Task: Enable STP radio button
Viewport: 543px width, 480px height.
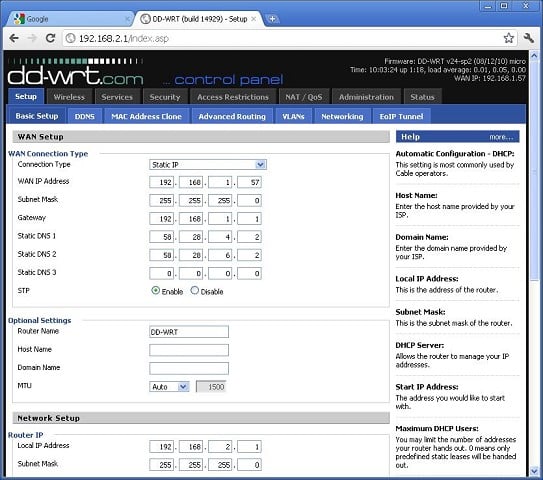Action: [155, 291]
